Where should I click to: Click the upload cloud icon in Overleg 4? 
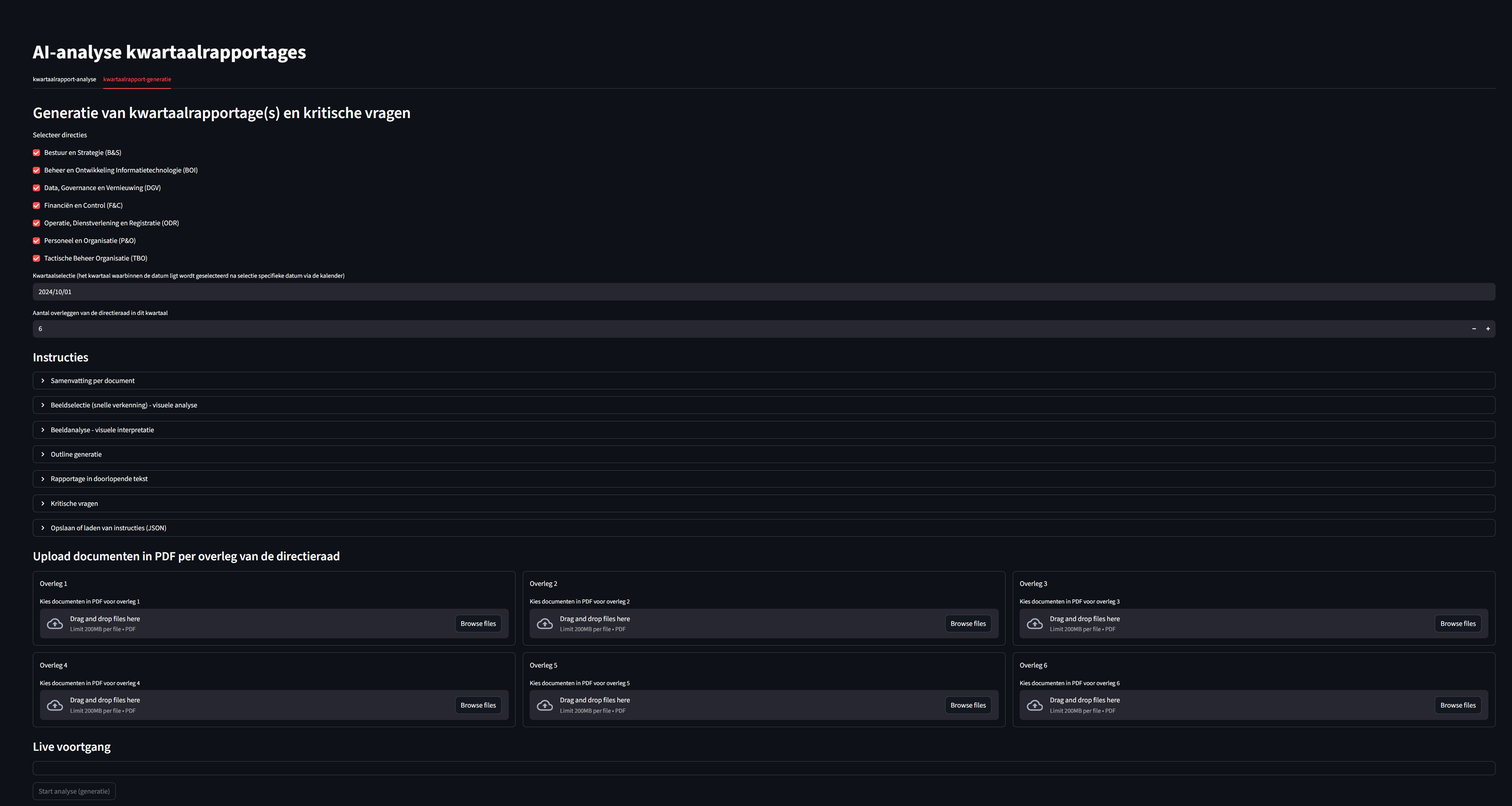55,705
